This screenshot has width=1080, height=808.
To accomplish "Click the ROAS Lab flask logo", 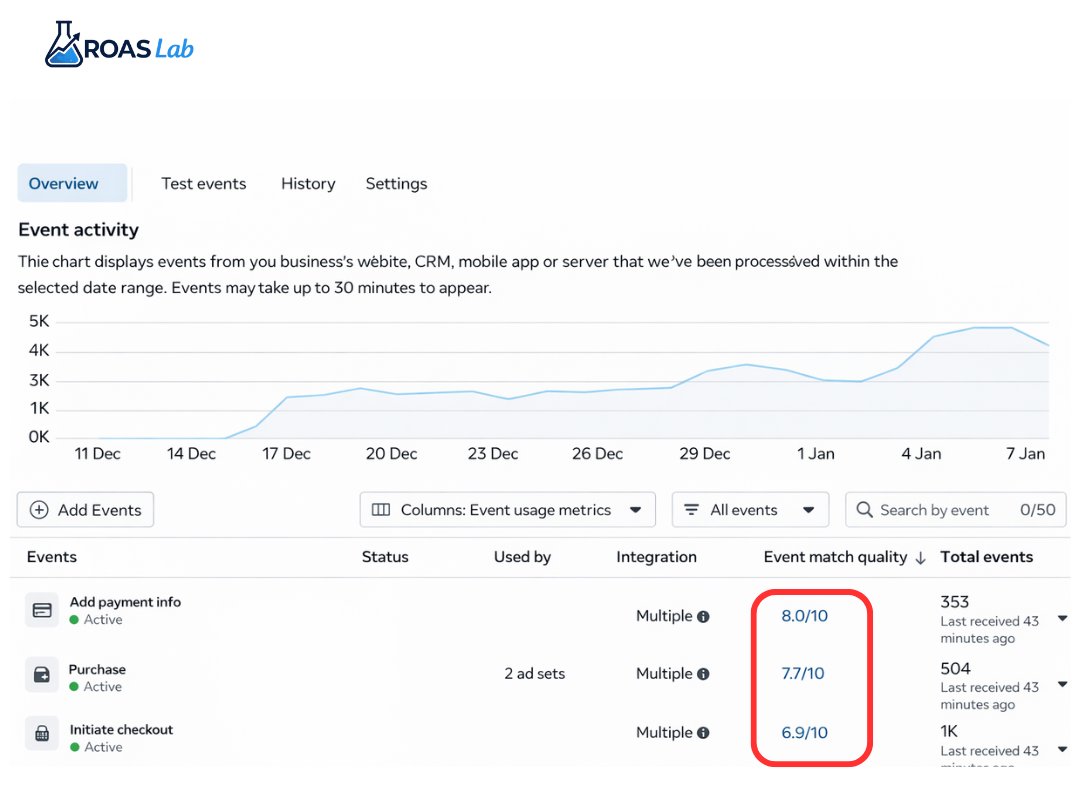I will coord(64,42).
